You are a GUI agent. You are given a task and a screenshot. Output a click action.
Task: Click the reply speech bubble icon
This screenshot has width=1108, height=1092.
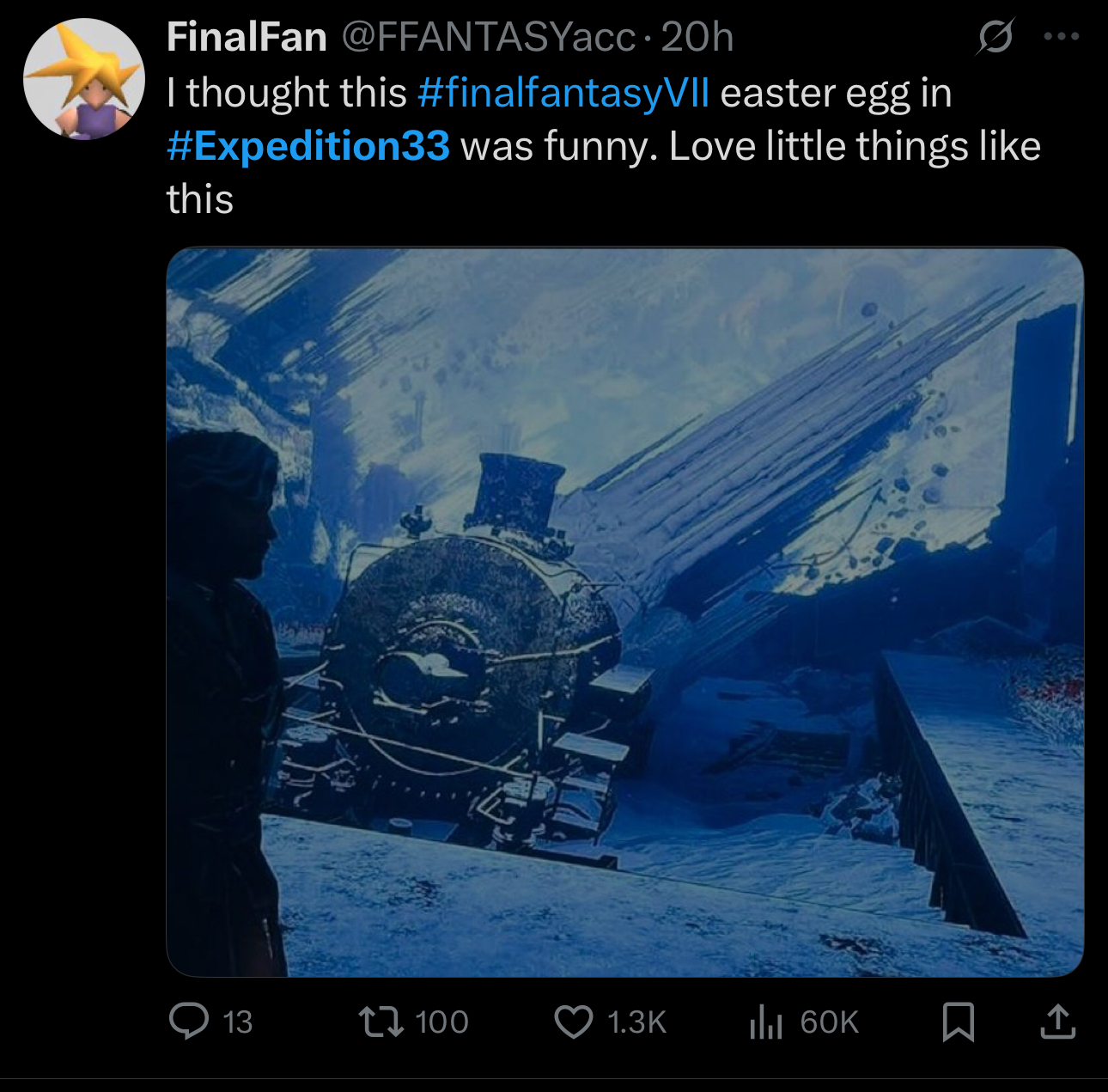point(189,1022)
